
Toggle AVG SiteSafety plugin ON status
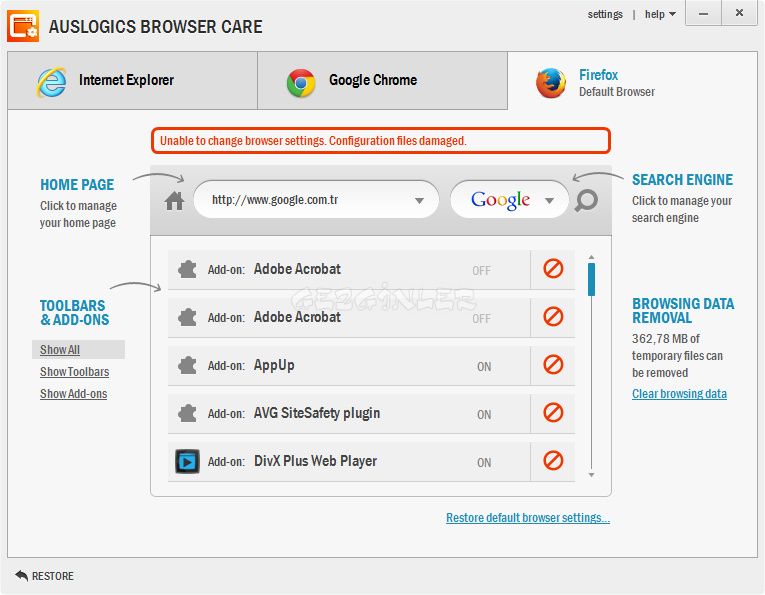pos(484,415)
